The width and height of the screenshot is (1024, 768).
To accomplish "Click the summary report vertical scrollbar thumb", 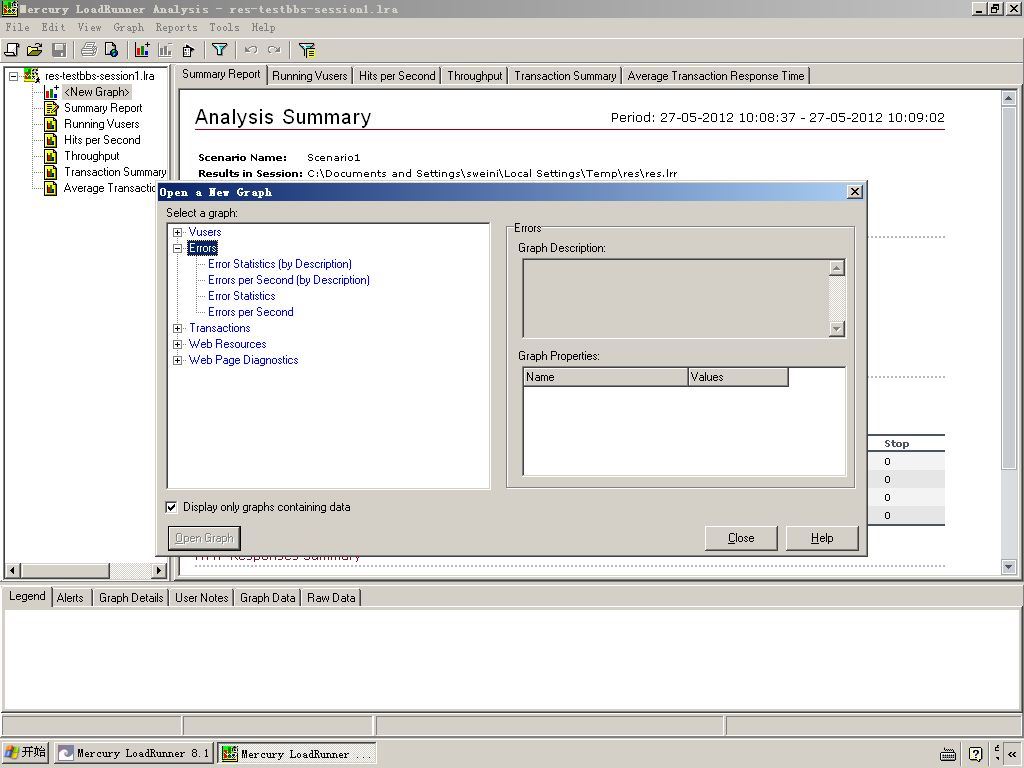I will tap(1008, 287).
